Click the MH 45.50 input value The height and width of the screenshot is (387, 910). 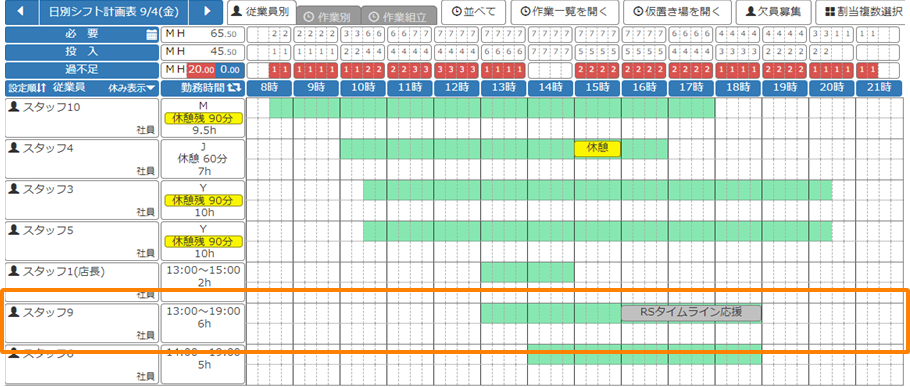pyautogui.click(x=202, y=52)
